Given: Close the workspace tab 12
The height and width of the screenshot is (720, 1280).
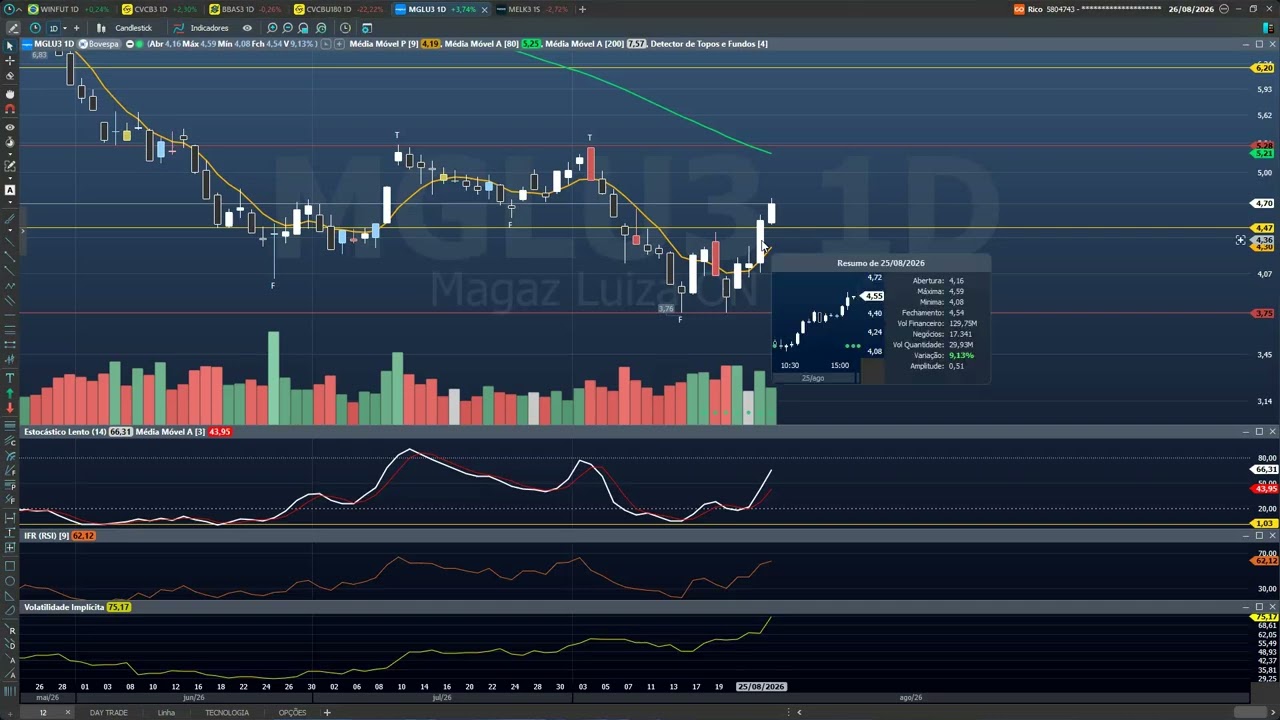Looking at the screenshot, I should 68,712.
